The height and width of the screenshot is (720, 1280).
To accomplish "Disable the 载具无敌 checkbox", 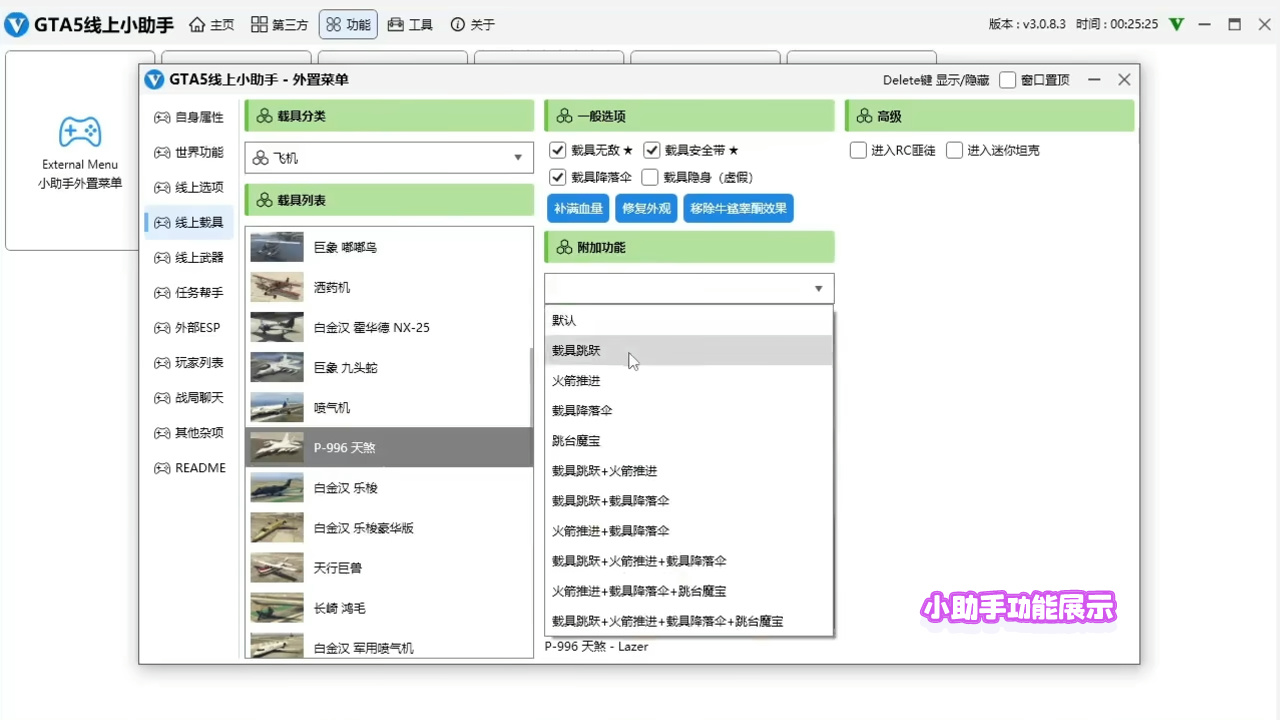I will [x=558, y=150].
